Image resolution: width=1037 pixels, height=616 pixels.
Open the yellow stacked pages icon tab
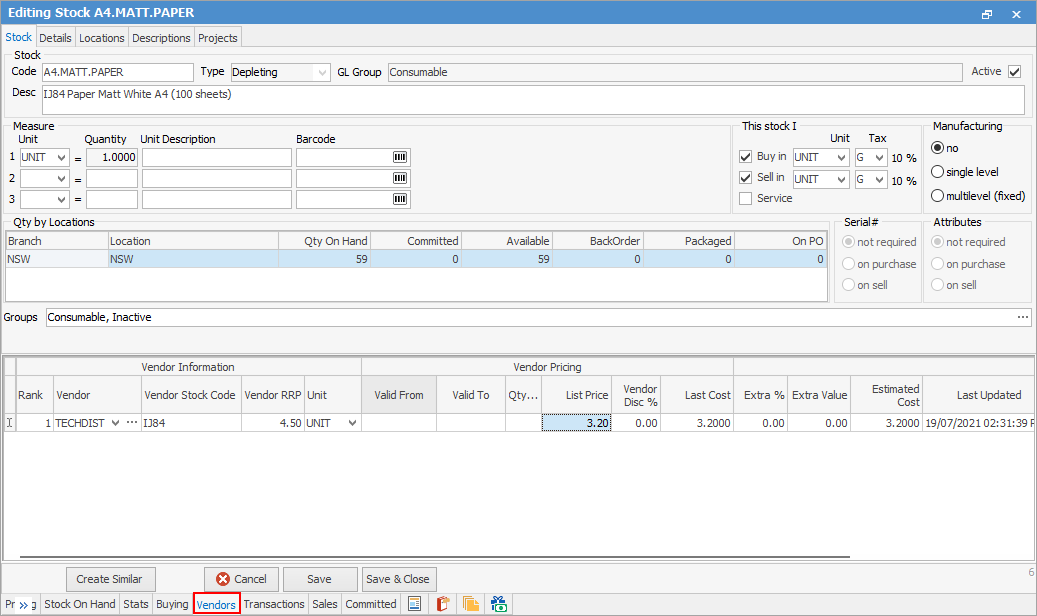(x=470, y=604)
